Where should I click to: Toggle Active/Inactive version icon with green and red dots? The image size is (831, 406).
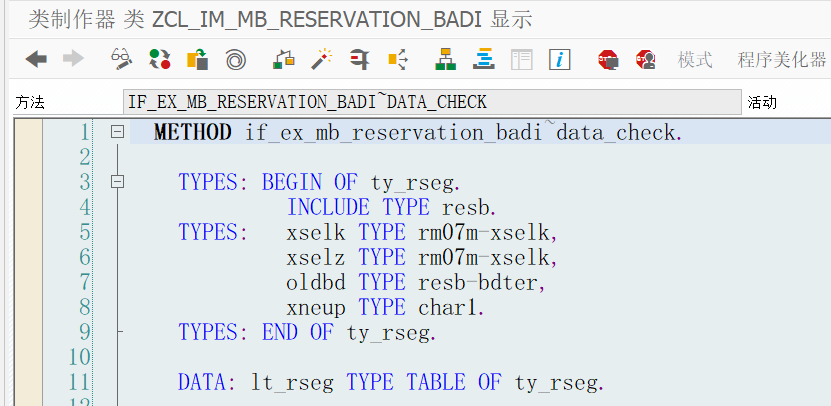coord(160,59)
